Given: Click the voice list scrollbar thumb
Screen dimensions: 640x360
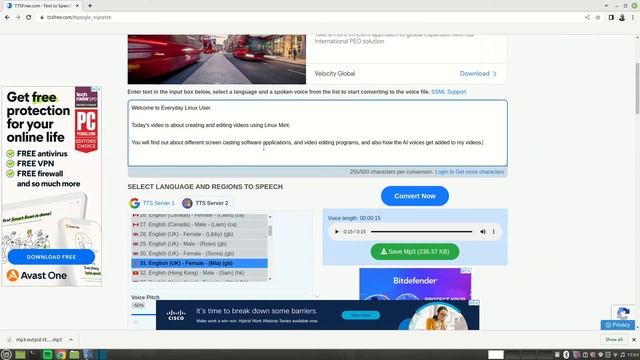Looking at the screenshot, I should pyautogui.click(x=270, y=231).
